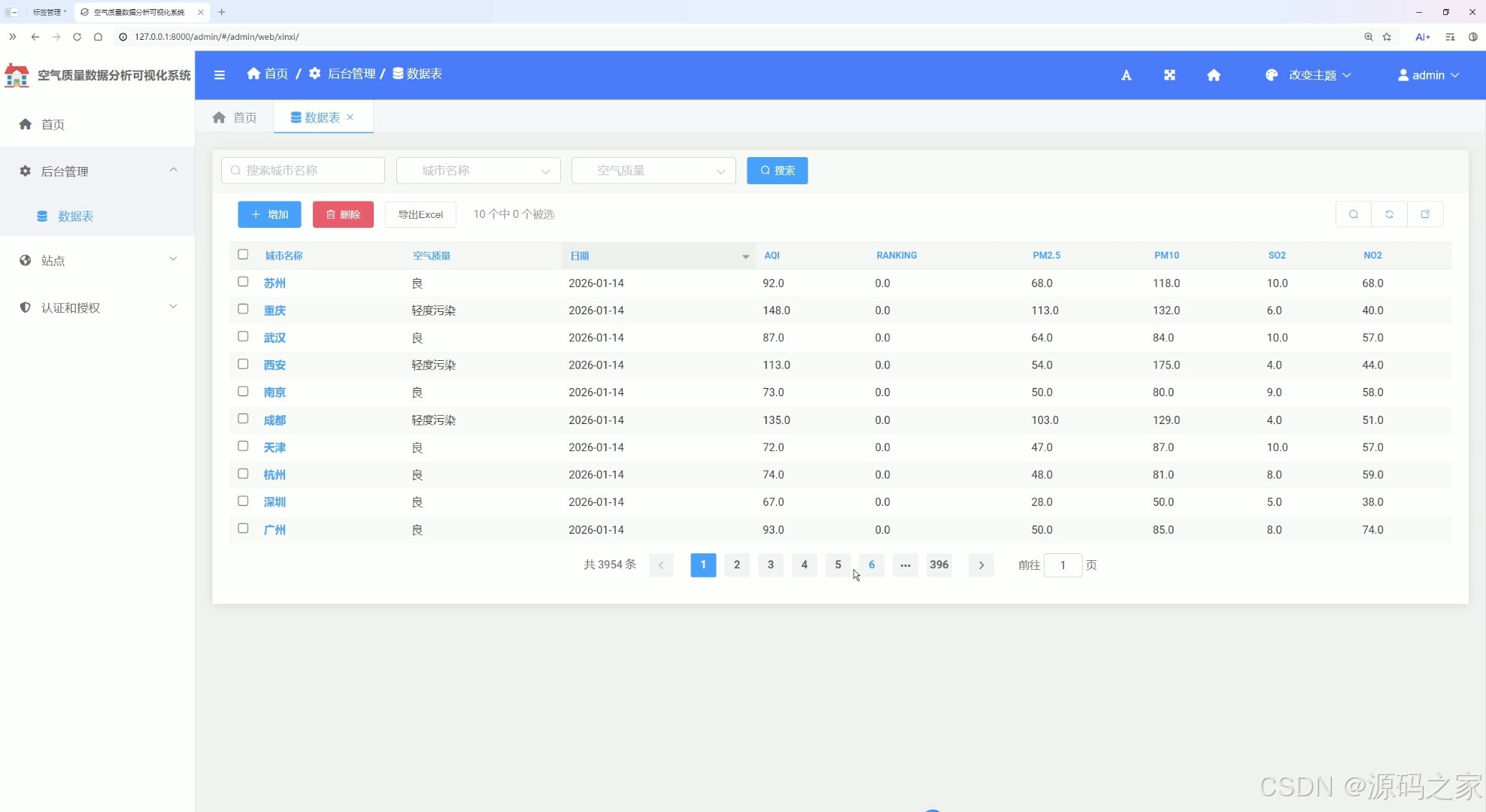Click the font size 'A' icon

[x=1126, y=75]
